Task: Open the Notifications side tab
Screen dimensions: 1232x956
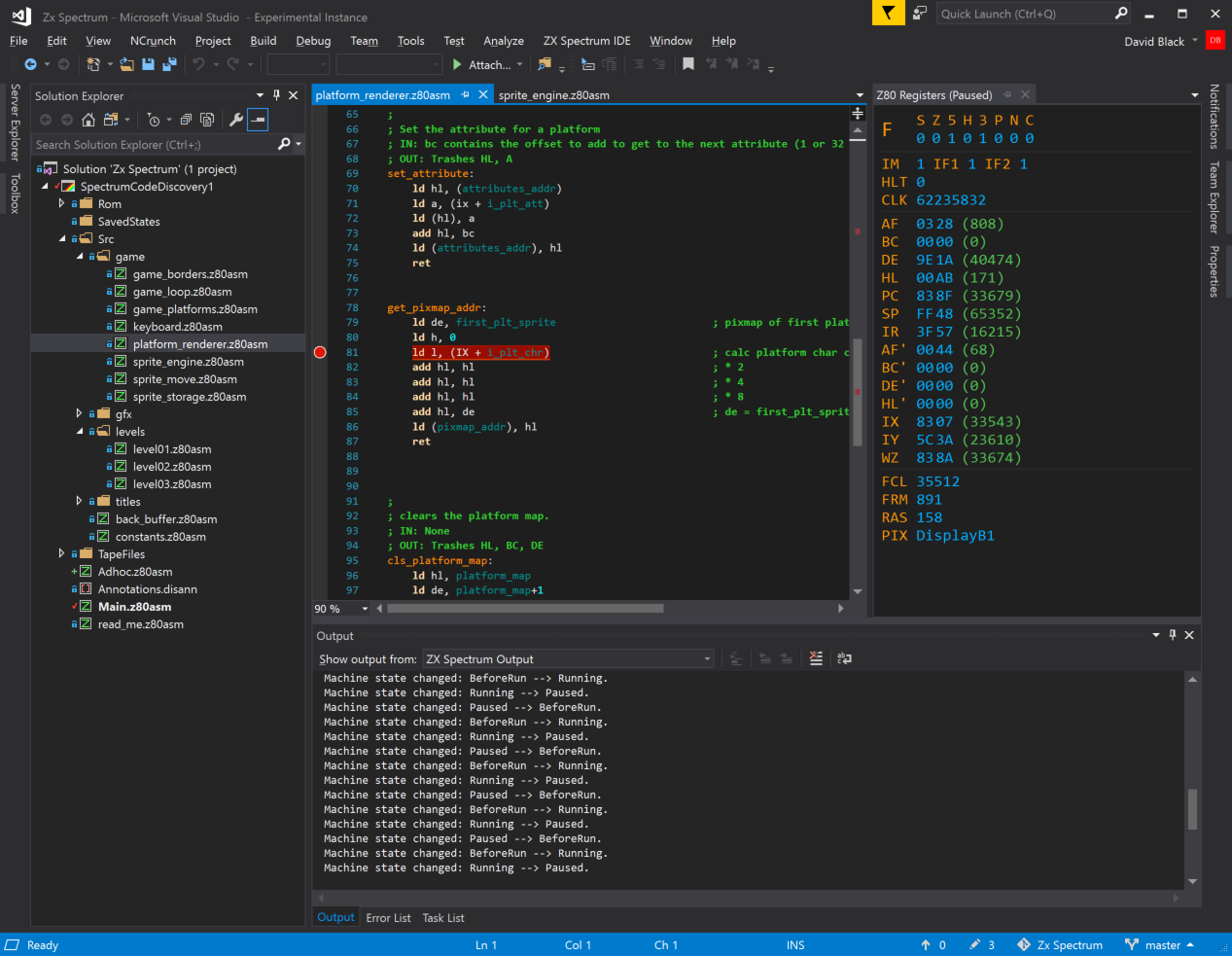Action: (1214, 116)
